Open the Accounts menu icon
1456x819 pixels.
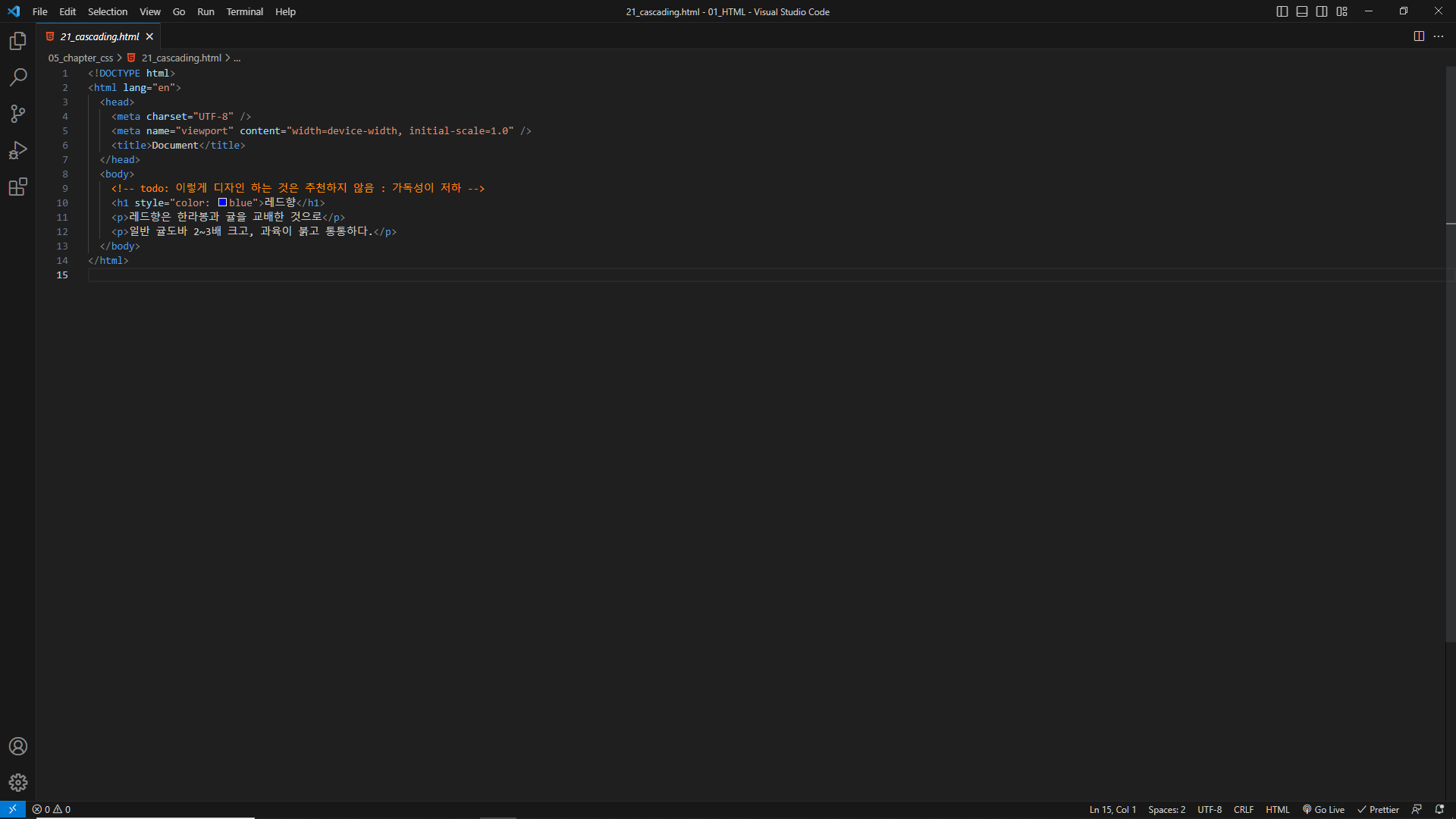pyautogui.click(x=18, y=746)
